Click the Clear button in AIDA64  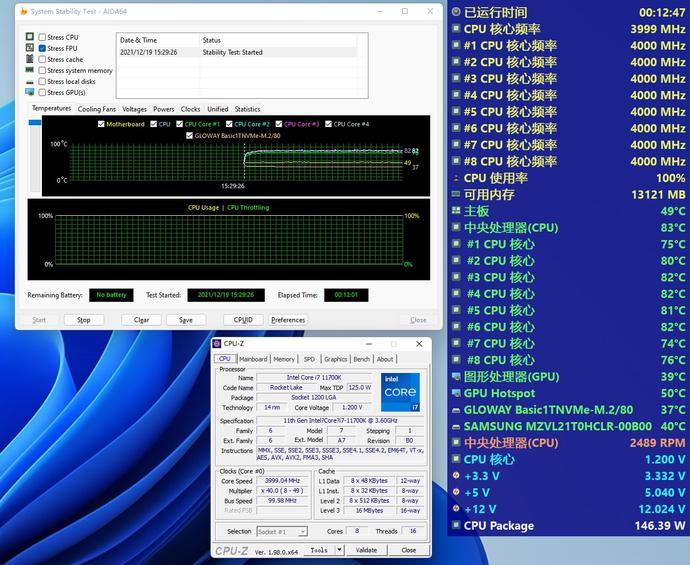141,320
